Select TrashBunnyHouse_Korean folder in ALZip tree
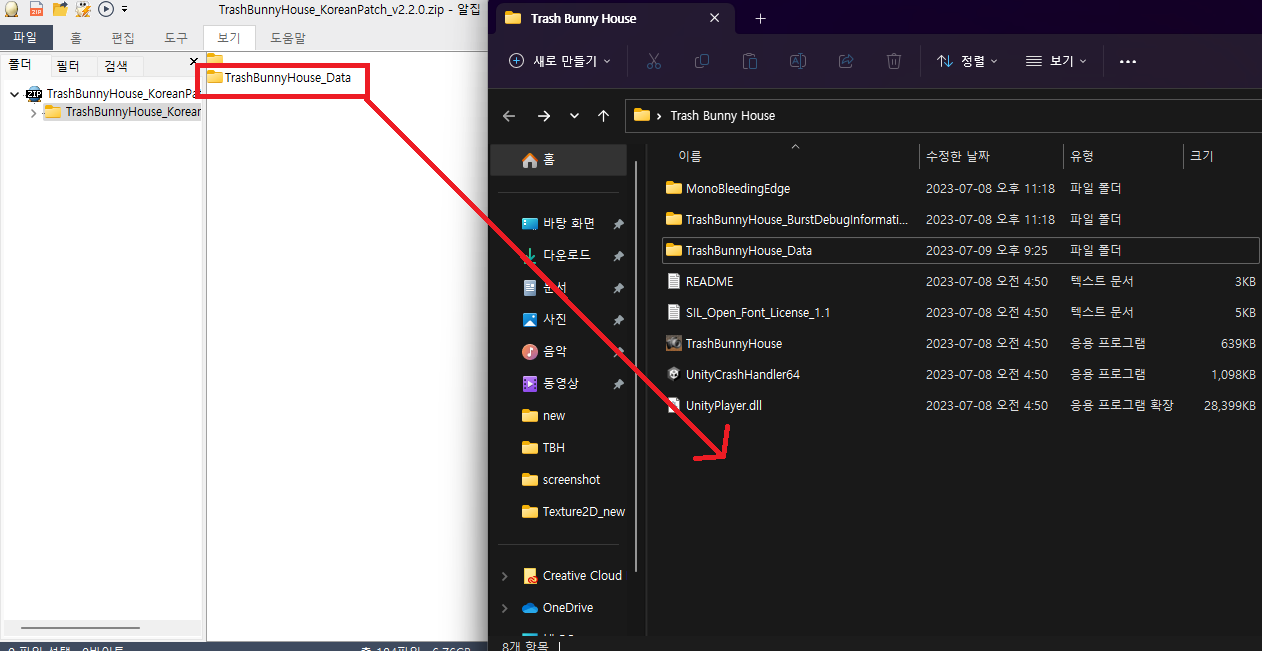This screenshot has width=1262, height=651. click(123, 112)
